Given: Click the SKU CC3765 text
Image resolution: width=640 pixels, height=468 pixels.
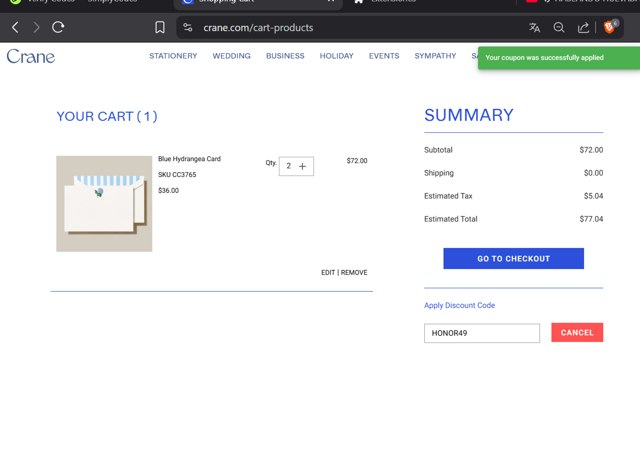Looking at the screenshot, I should [x=177, y=175].
